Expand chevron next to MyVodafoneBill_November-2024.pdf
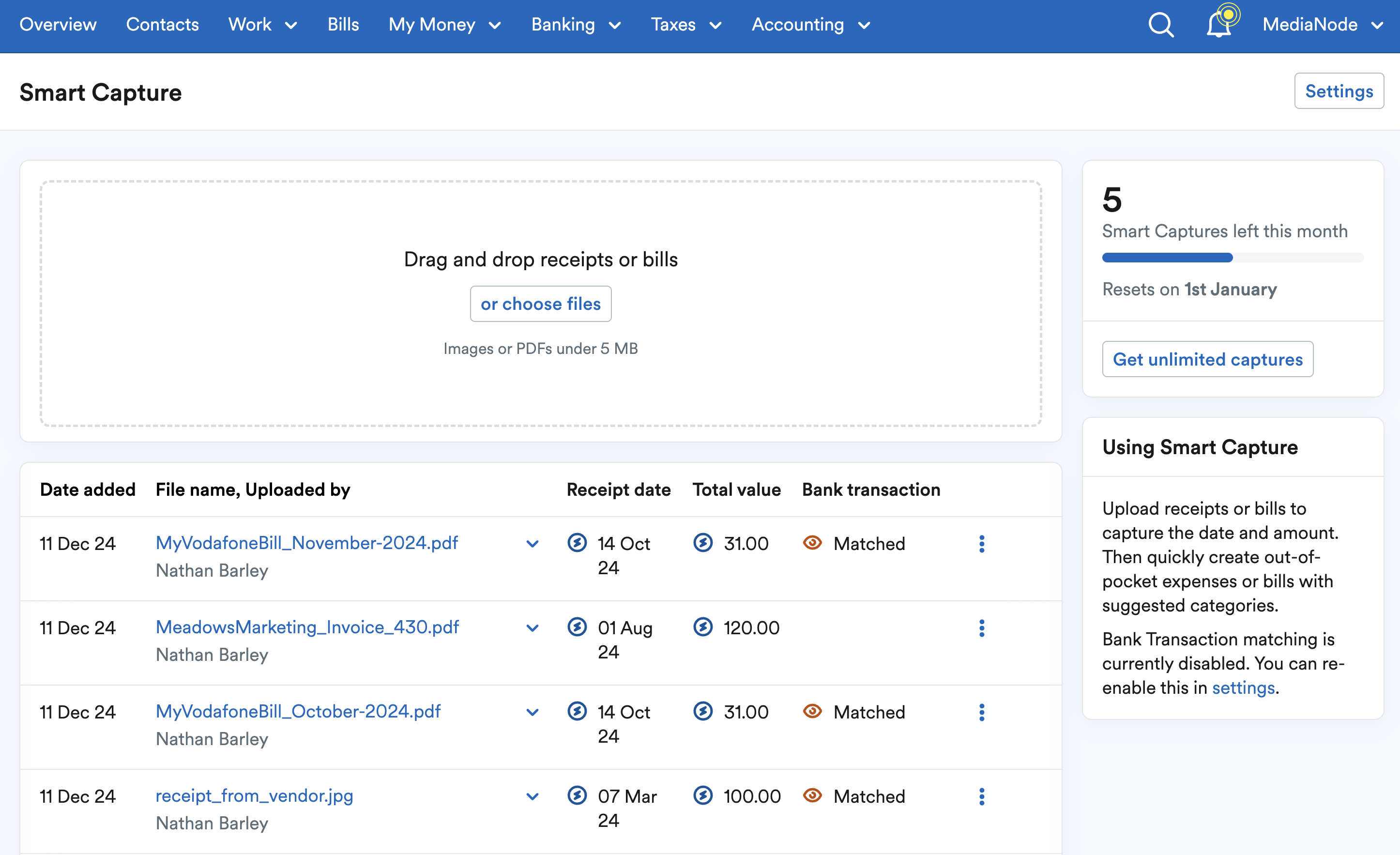This screenshot has height=855, width=1400. coord(533,544)
